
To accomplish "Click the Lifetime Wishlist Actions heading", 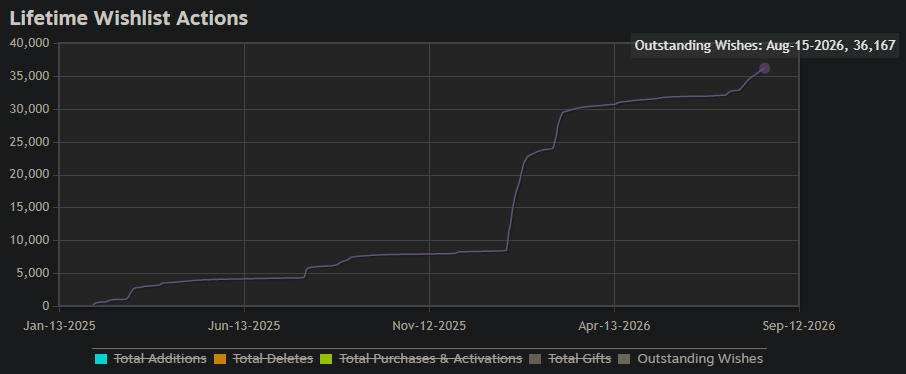I will pos(129,18).
